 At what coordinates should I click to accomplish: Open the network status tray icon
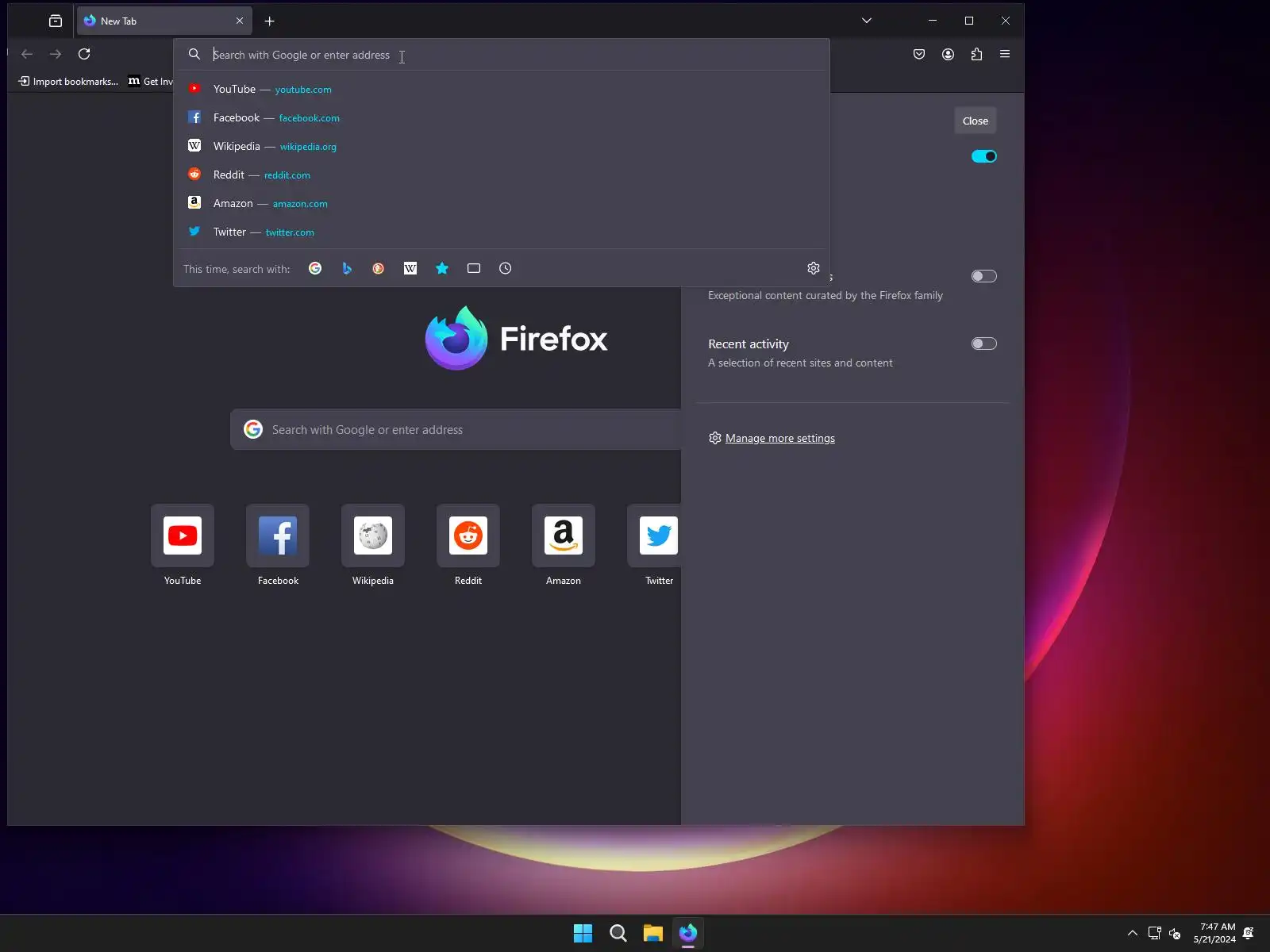point(1155,933)
